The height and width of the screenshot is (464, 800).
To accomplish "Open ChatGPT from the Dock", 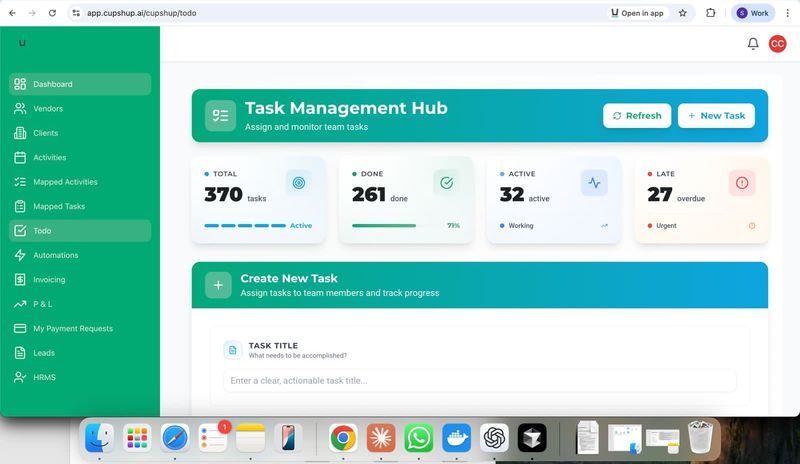I will (x=494, y=438).
